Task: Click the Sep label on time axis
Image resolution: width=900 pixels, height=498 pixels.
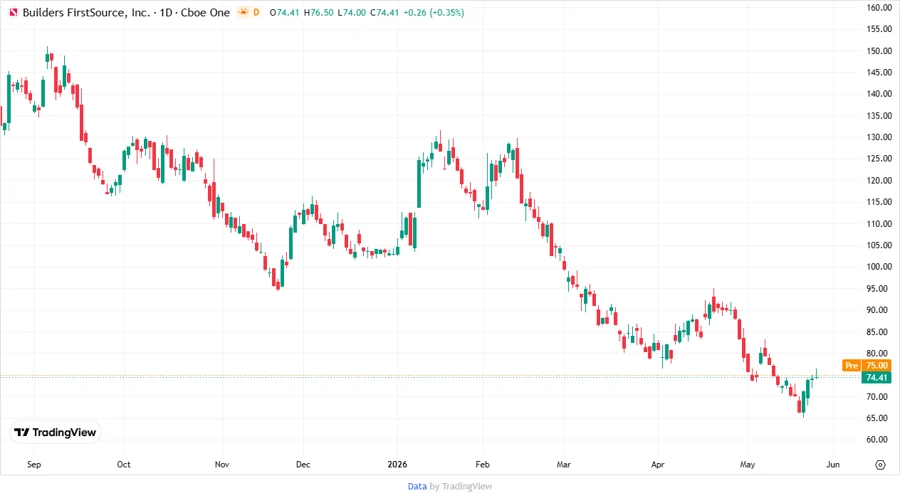Action: coord(34,464)
